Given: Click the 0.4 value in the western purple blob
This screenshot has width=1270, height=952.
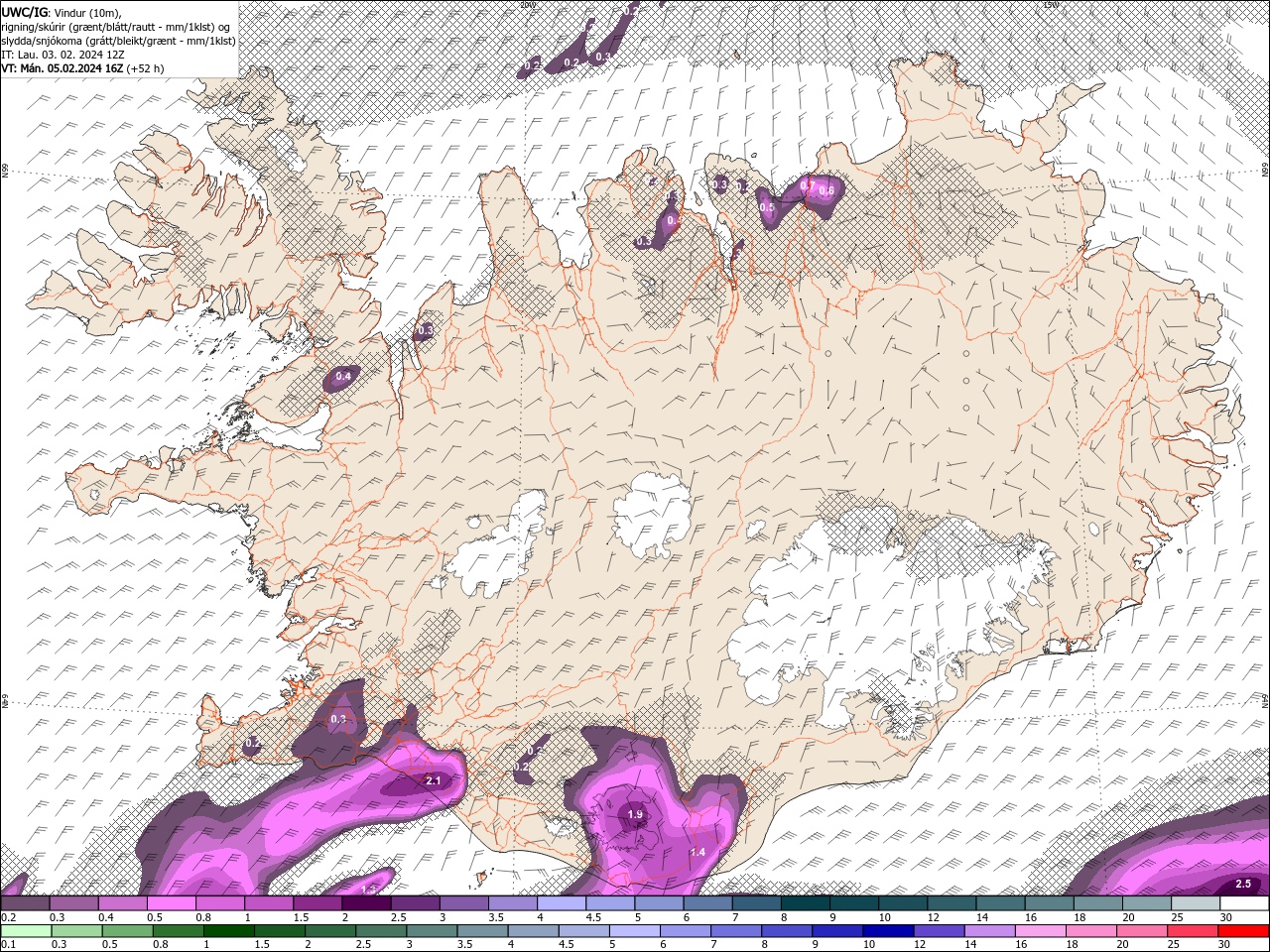Looking at the screenshot, I should pyautogui.click(x=343, y=376).
